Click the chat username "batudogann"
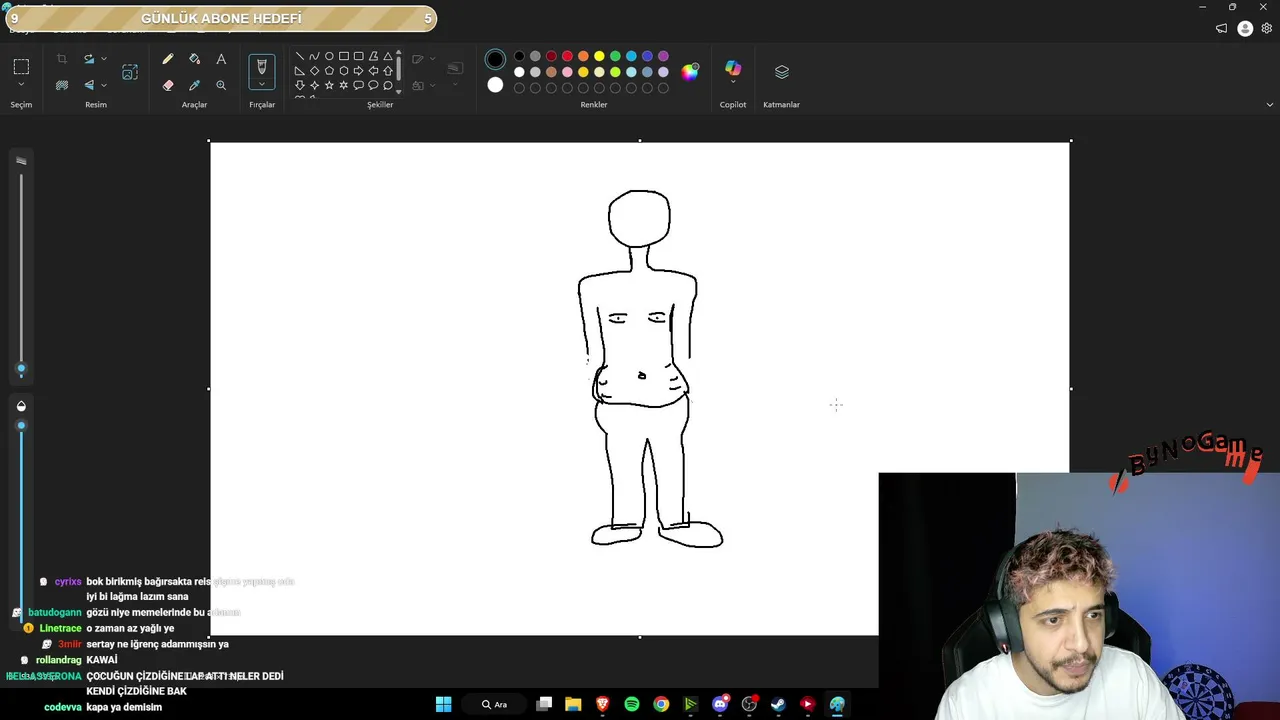 coord(55,612)
